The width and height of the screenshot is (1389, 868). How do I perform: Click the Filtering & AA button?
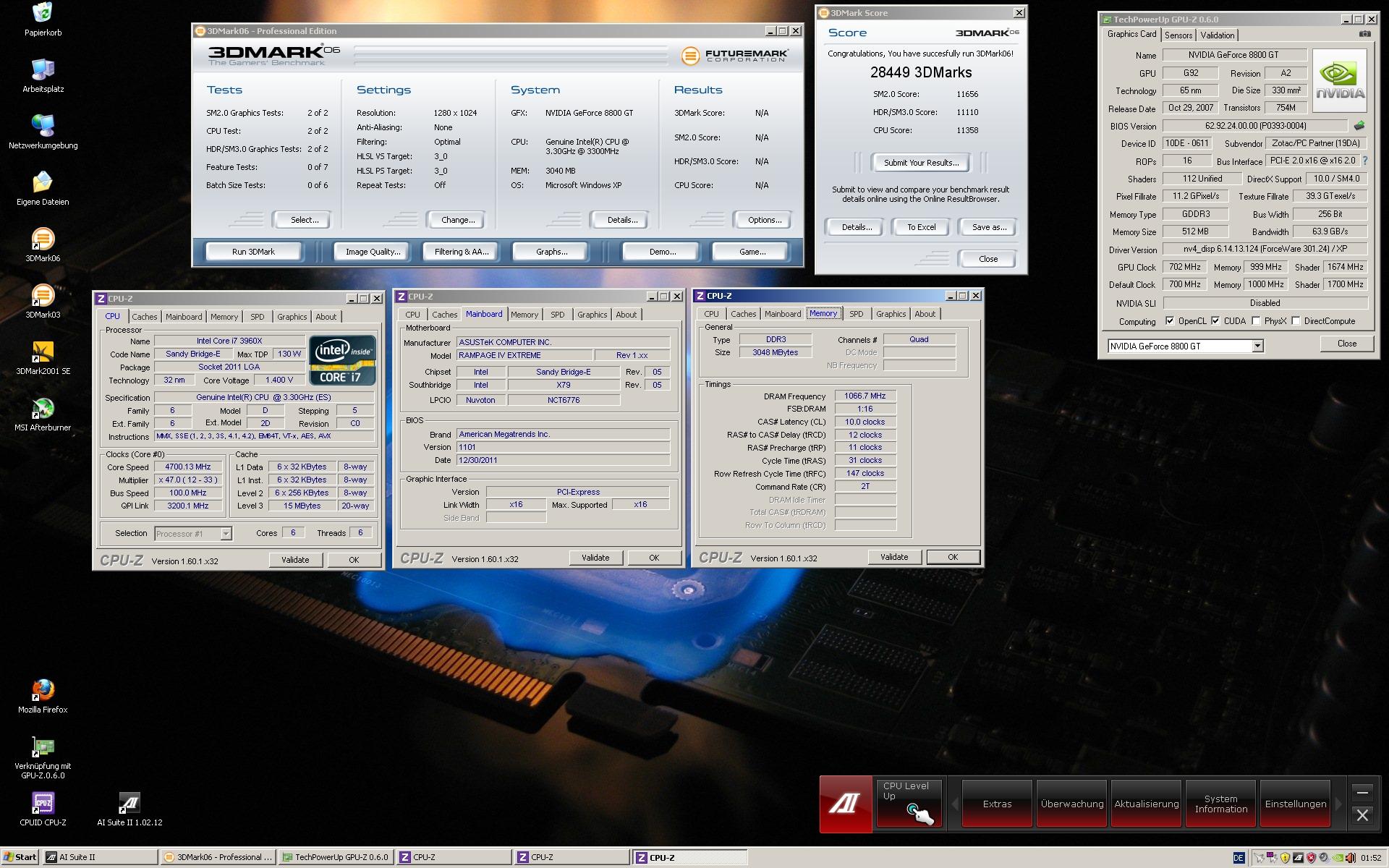462,252
